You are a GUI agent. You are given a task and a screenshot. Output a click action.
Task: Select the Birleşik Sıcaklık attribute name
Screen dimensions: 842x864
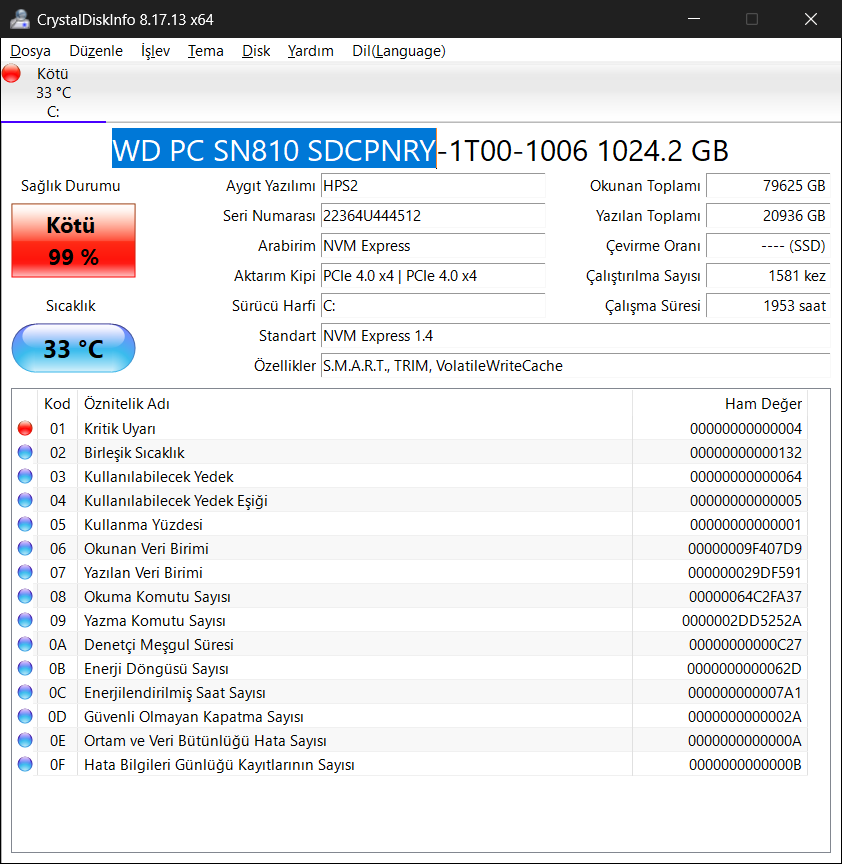(x=134, y=453)
